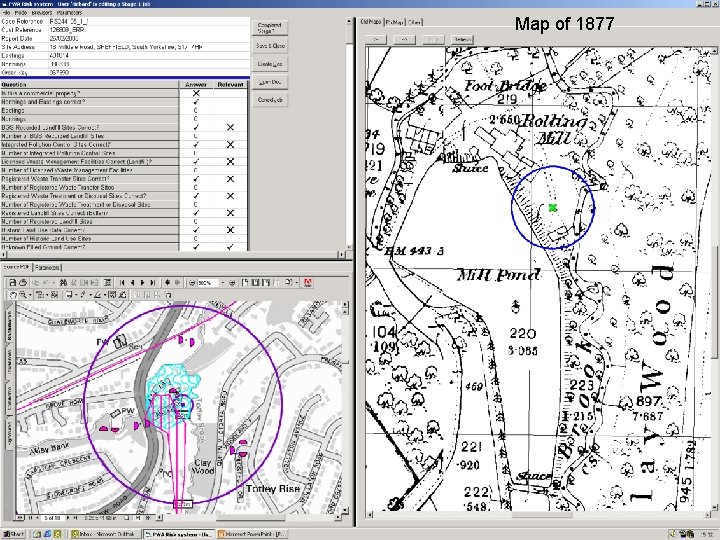Click the Print icon in PDF toolbar
This screenshot has width=720, height=540.
[x=23, y=284]
